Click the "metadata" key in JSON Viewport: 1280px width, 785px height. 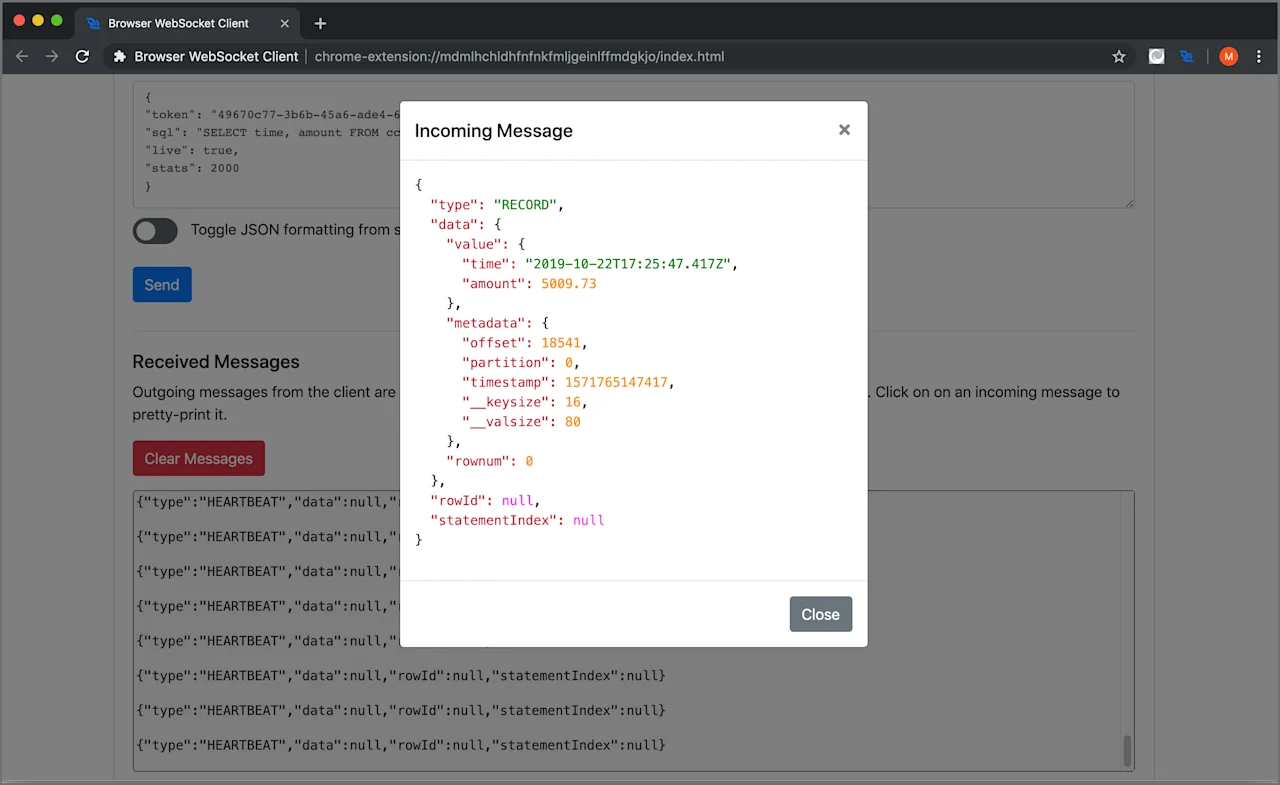click(x=485, y=323)
